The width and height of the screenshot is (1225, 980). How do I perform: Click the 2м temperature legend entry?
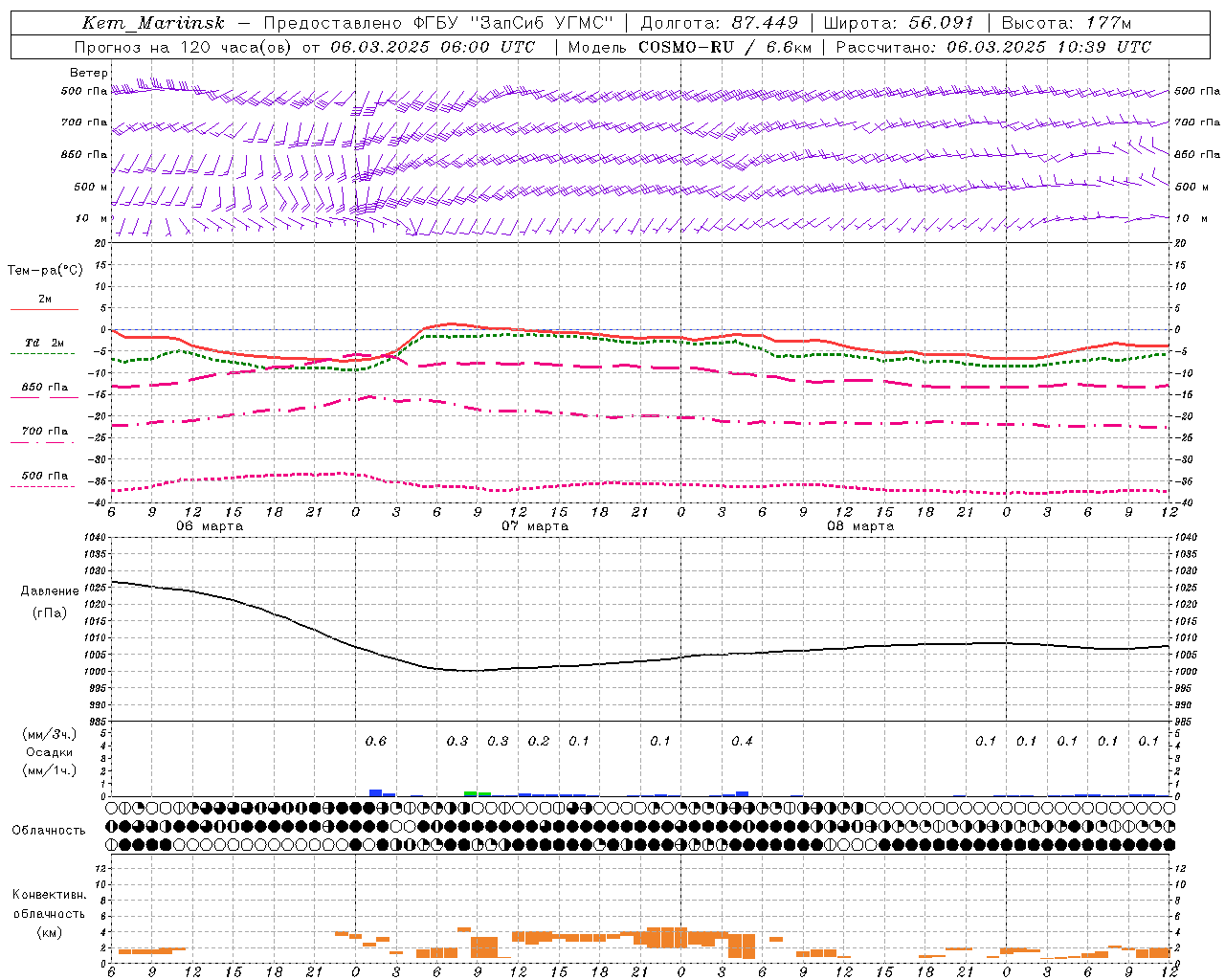(x=45, y=303)
